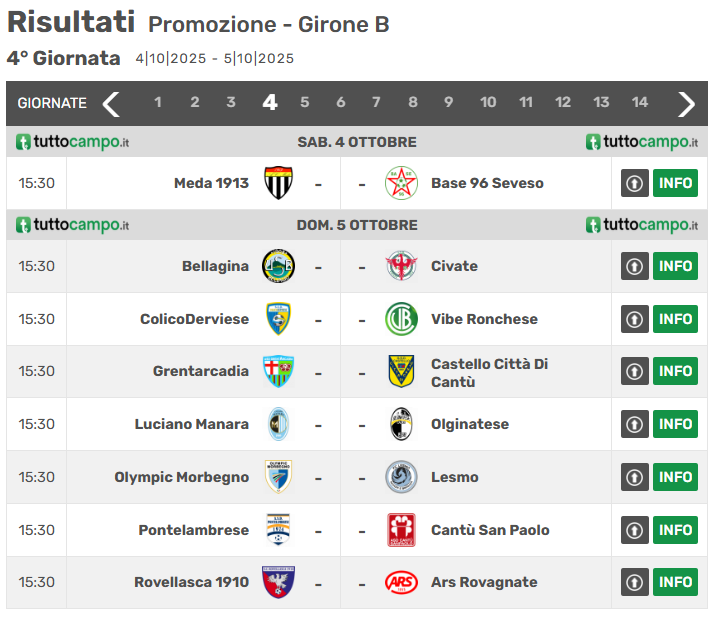The height and width of the screenshot is (623, 710).
Task: Click the Grentarcadia team name
Action: click(x=200, y=371)
